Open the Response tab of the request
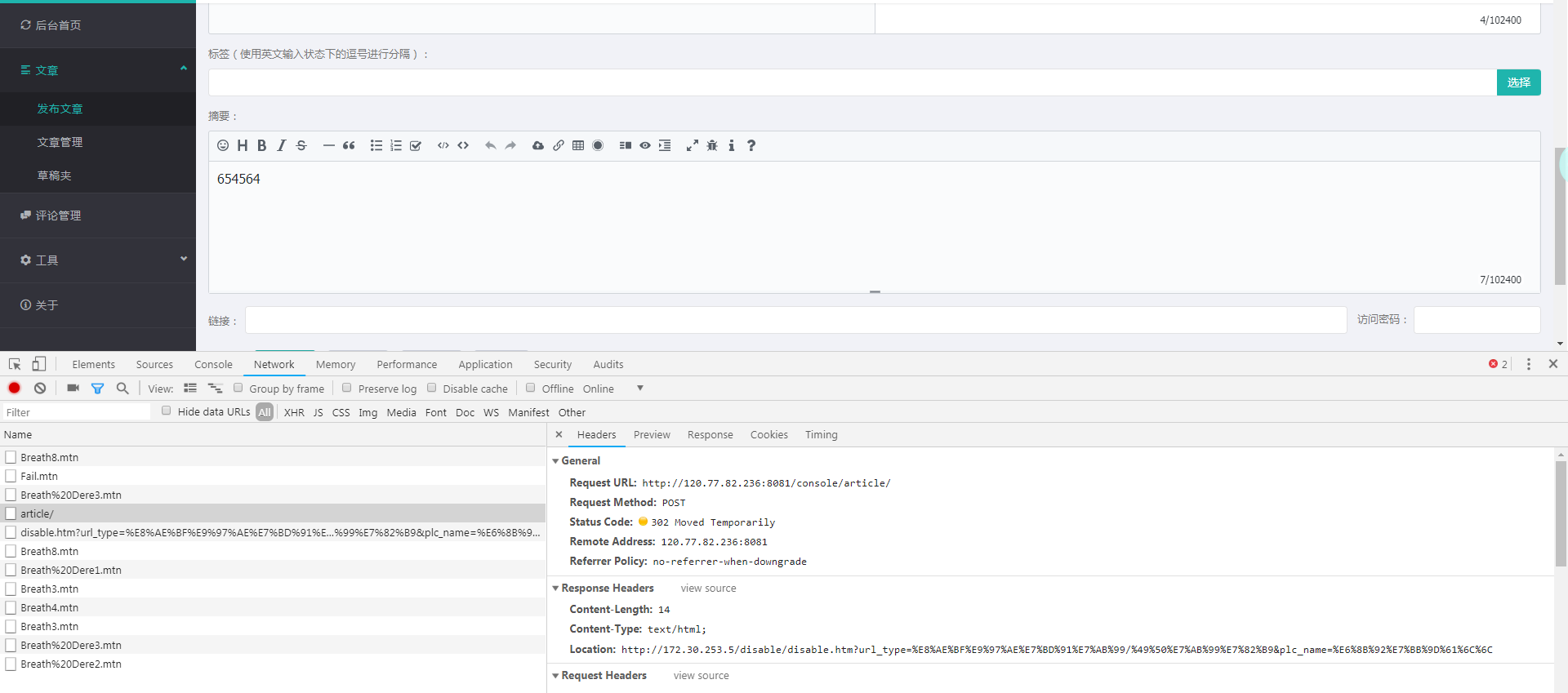Image resolution: width=1568 pixels, height=693 pixels. [710, 435]
